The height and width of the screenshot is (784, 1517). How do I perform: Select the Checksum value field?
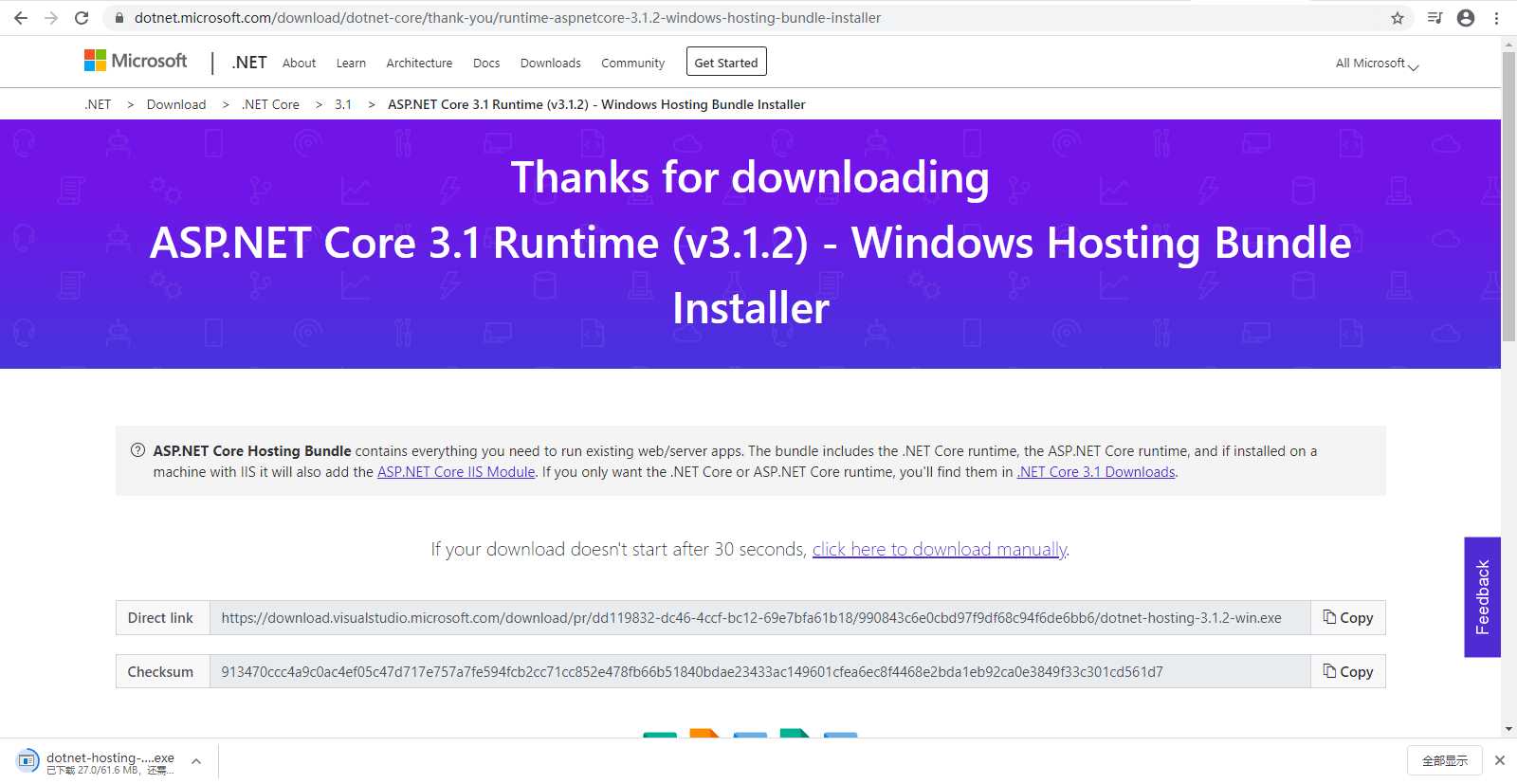[x=759, y=672]
